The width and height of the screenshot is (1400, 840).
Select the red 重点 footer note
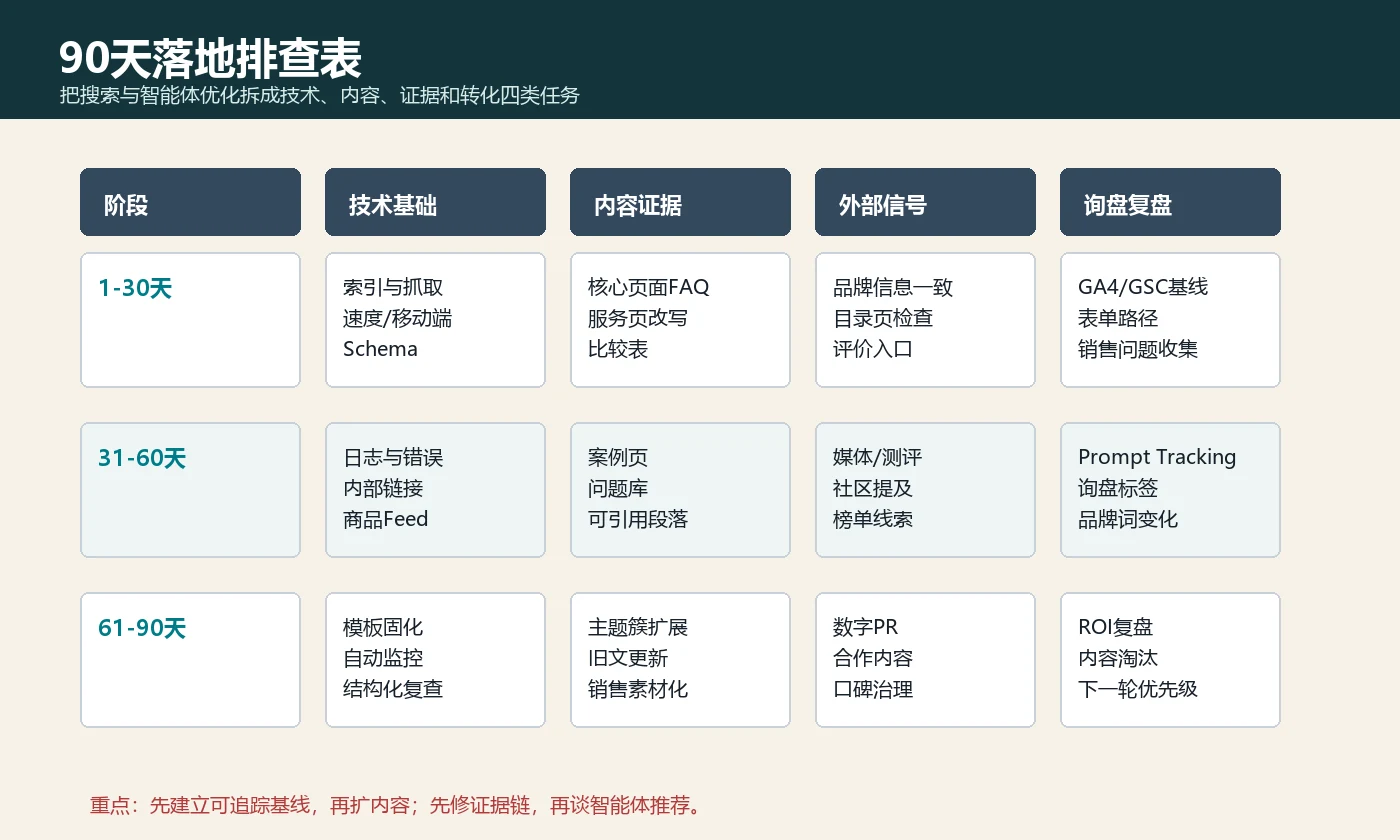click(x=396, y=805)
